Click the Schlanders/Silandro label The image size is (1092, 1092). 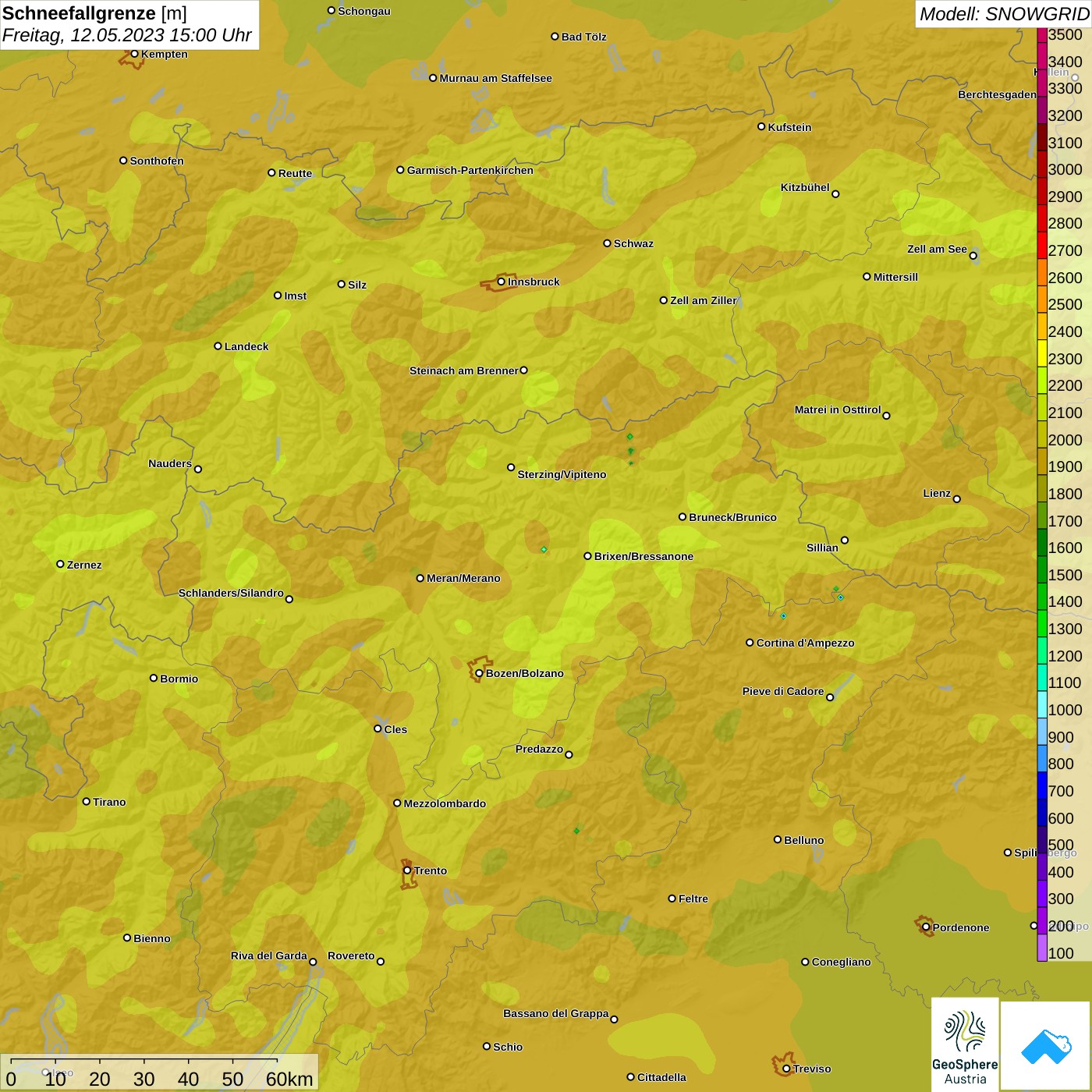231,593
